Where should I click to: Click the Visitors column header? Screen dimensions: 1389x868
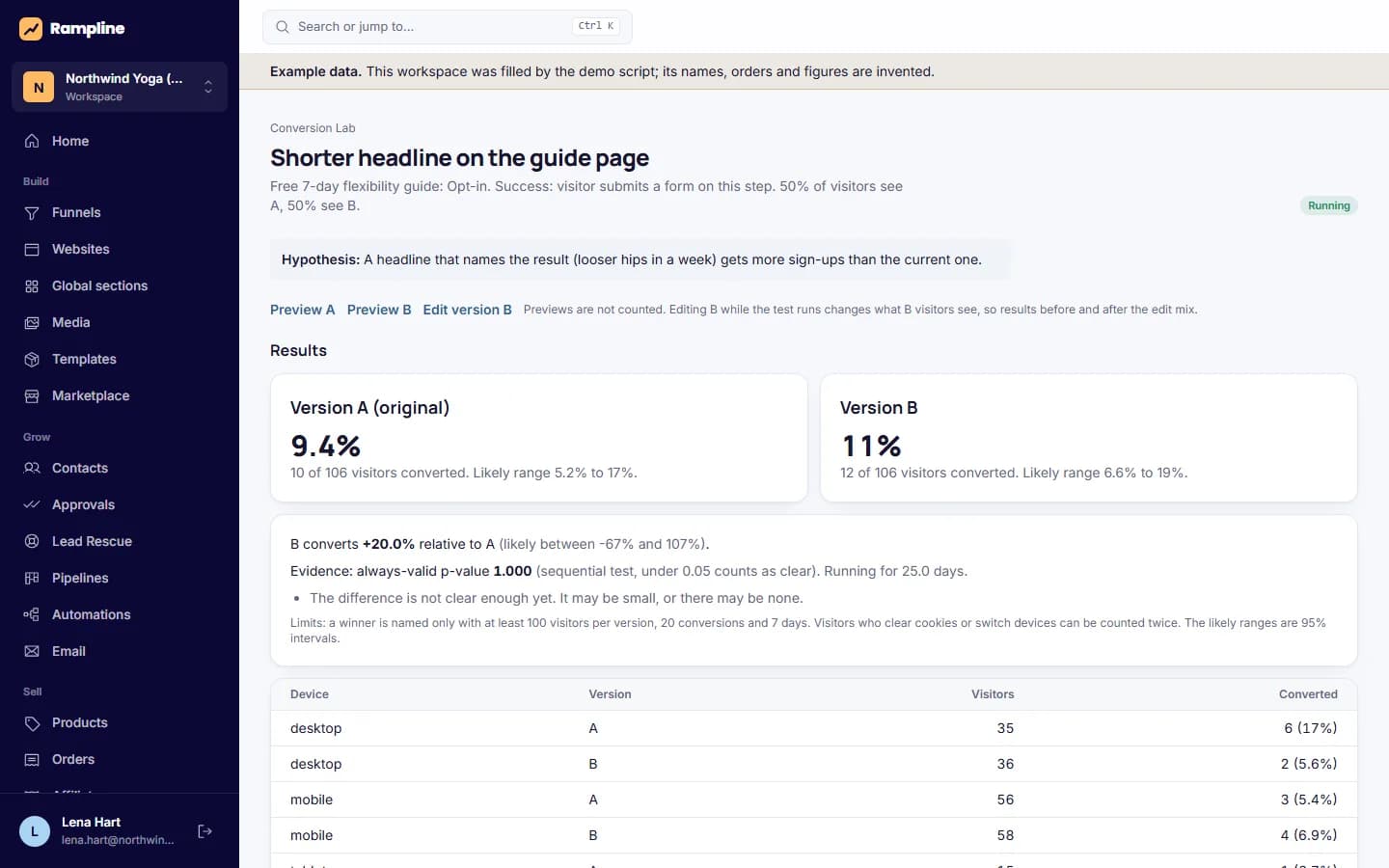click(x=993, y=694)
